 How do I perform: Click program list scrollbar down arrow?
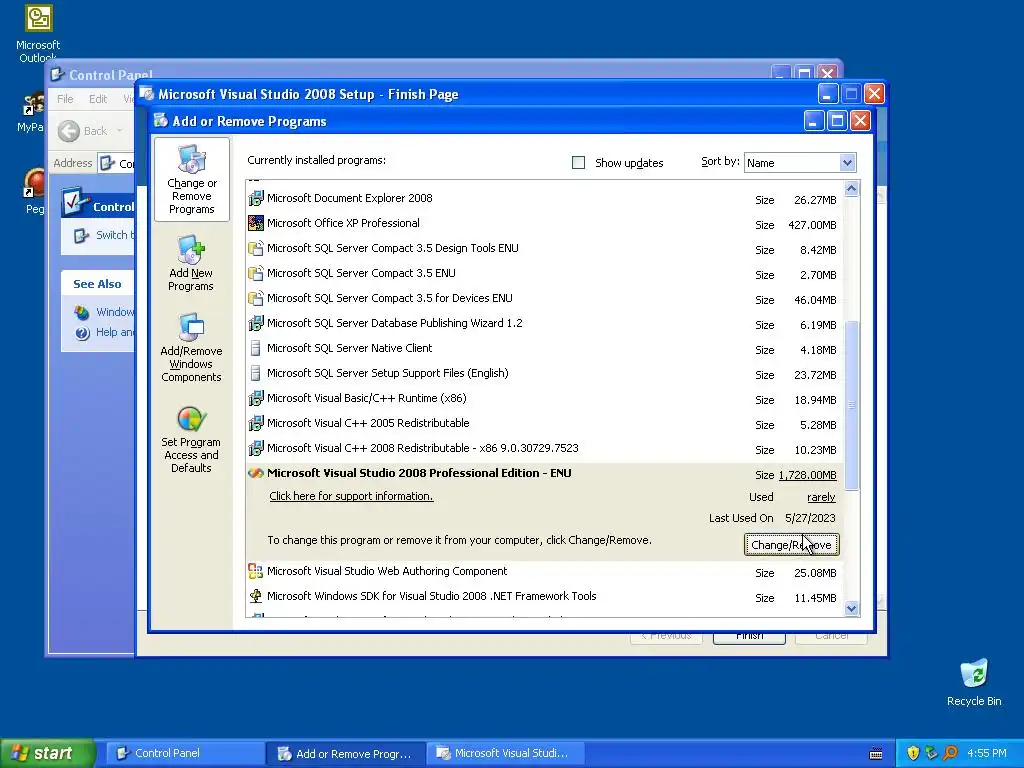[x=852, y=609]
